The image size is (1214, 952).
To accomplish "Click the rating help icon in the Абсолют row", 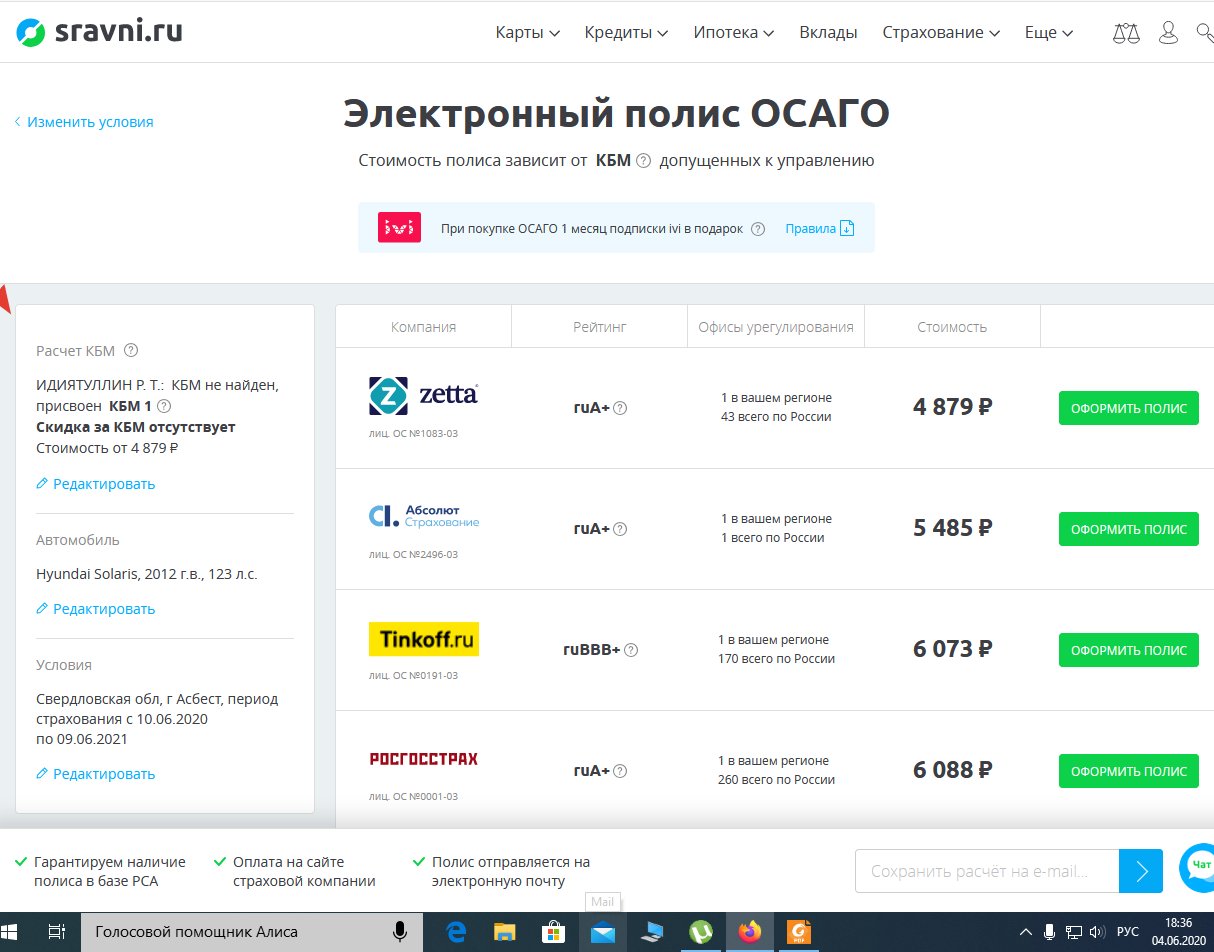I will pyautogui.click(x=620, y=529).
